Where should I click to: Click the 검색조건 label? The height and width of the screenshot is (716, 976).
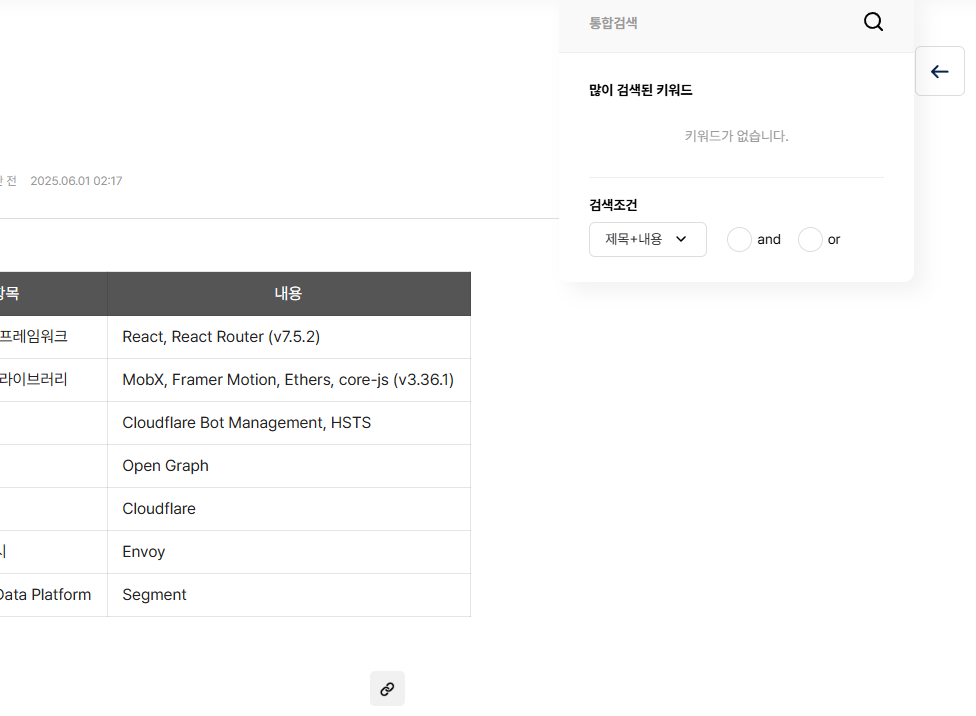(x=613, y=205)
